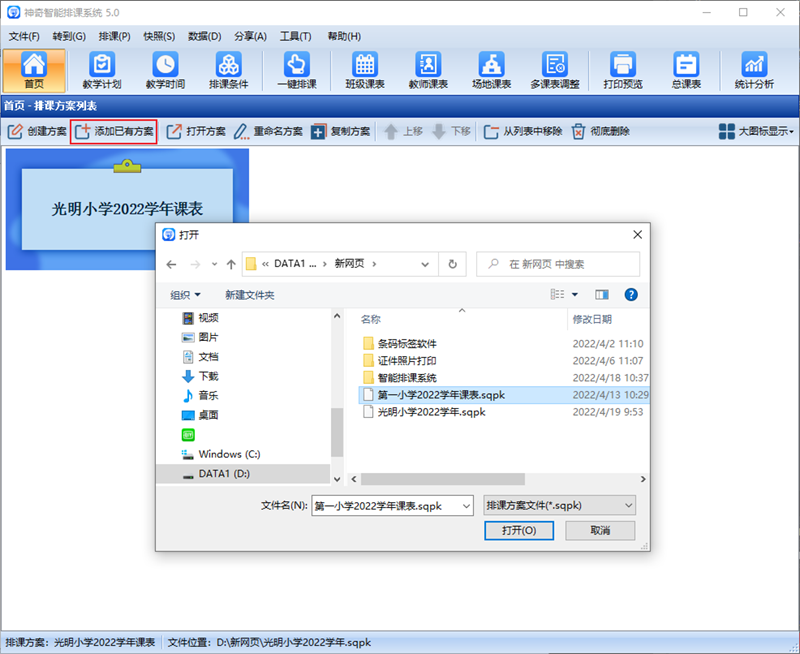Screen dimensions: 800x654
Task: Select the 条码标签软件 folder
Action: point(400,343)
